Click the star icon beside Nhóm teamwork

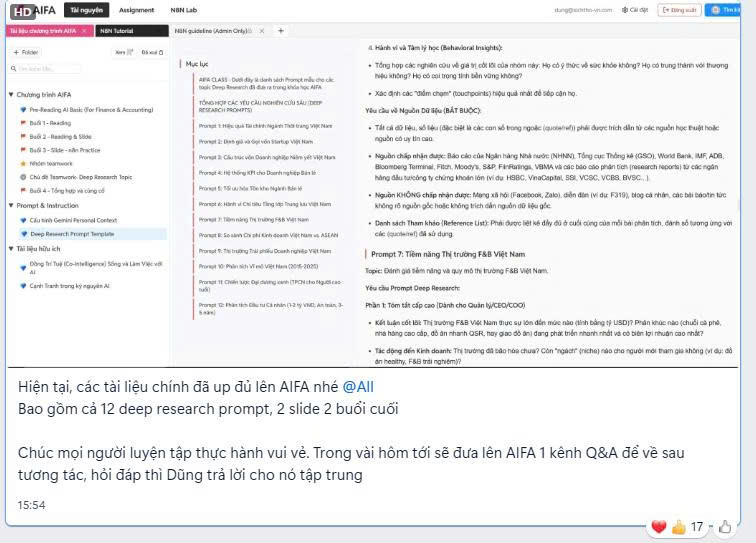[23, 164]
